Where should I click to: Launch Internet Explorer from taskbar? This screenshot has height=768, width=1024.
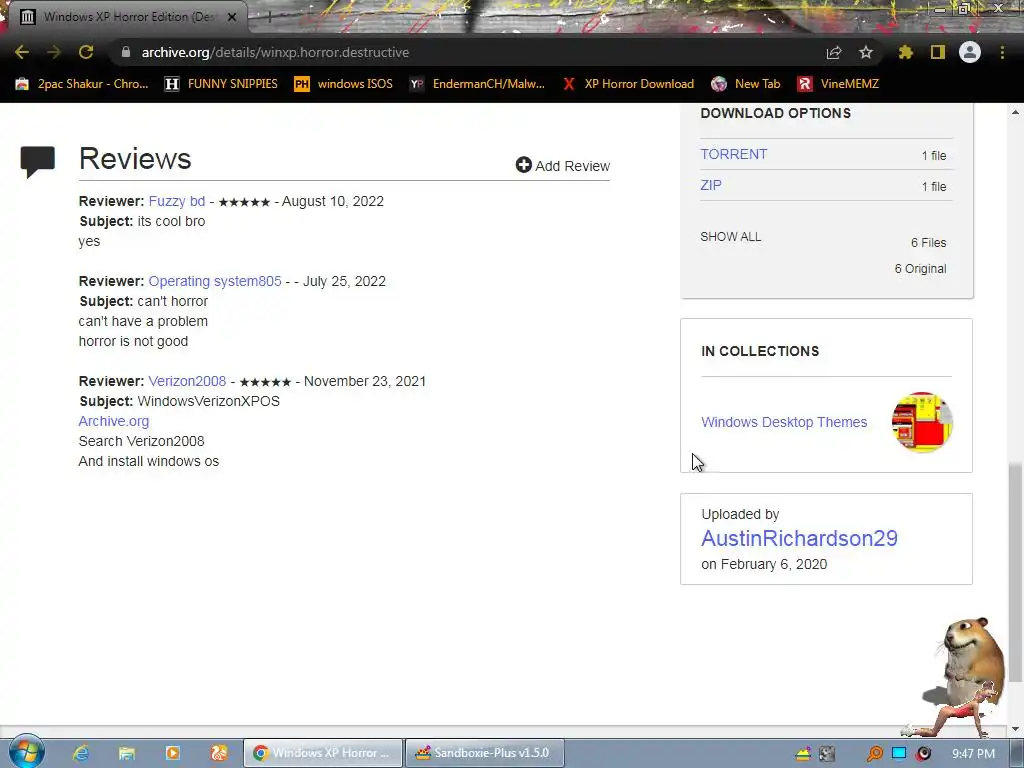point(81,753)
